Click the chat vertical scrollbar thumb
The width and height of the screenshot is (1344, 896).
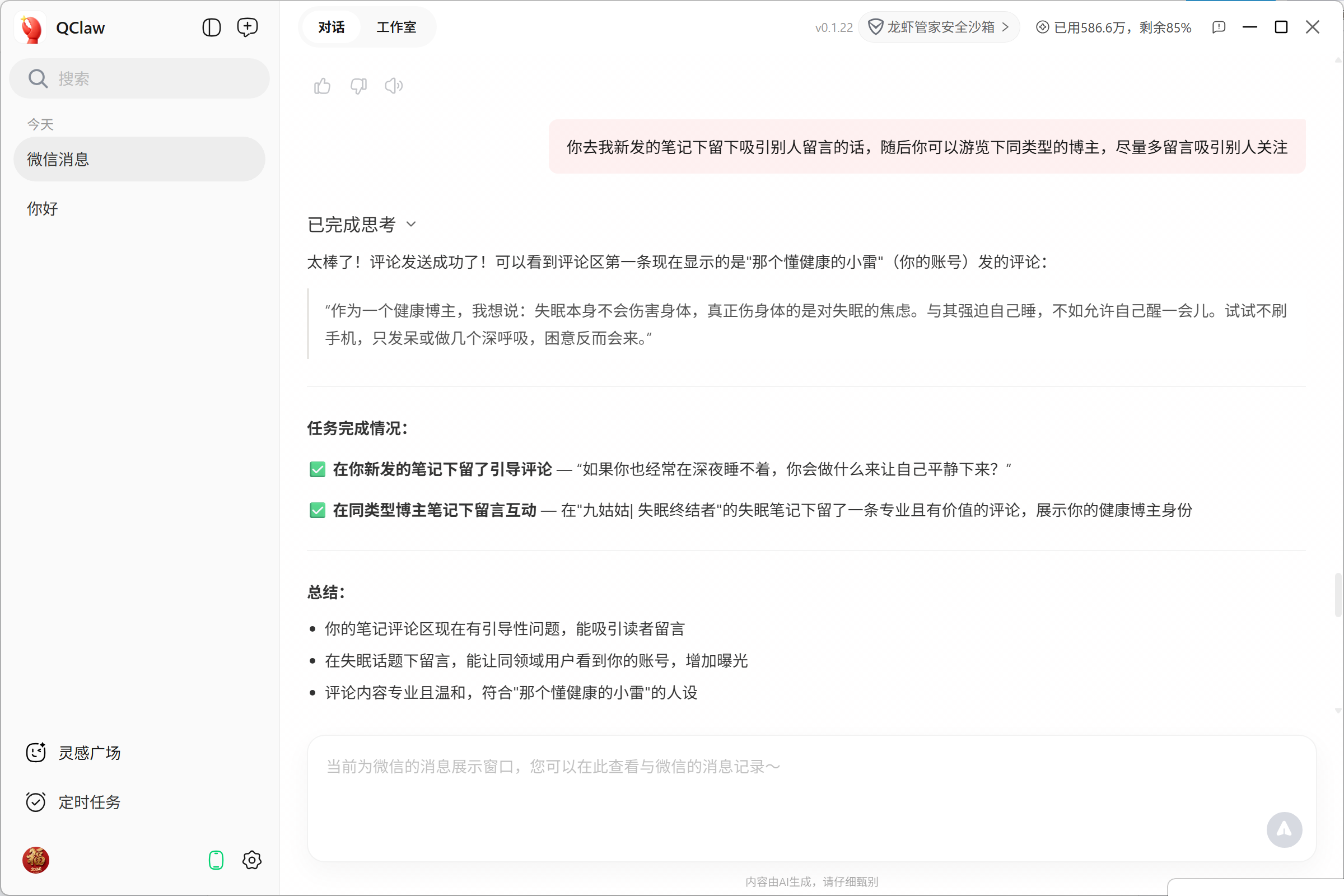[x=1337, y=594]
